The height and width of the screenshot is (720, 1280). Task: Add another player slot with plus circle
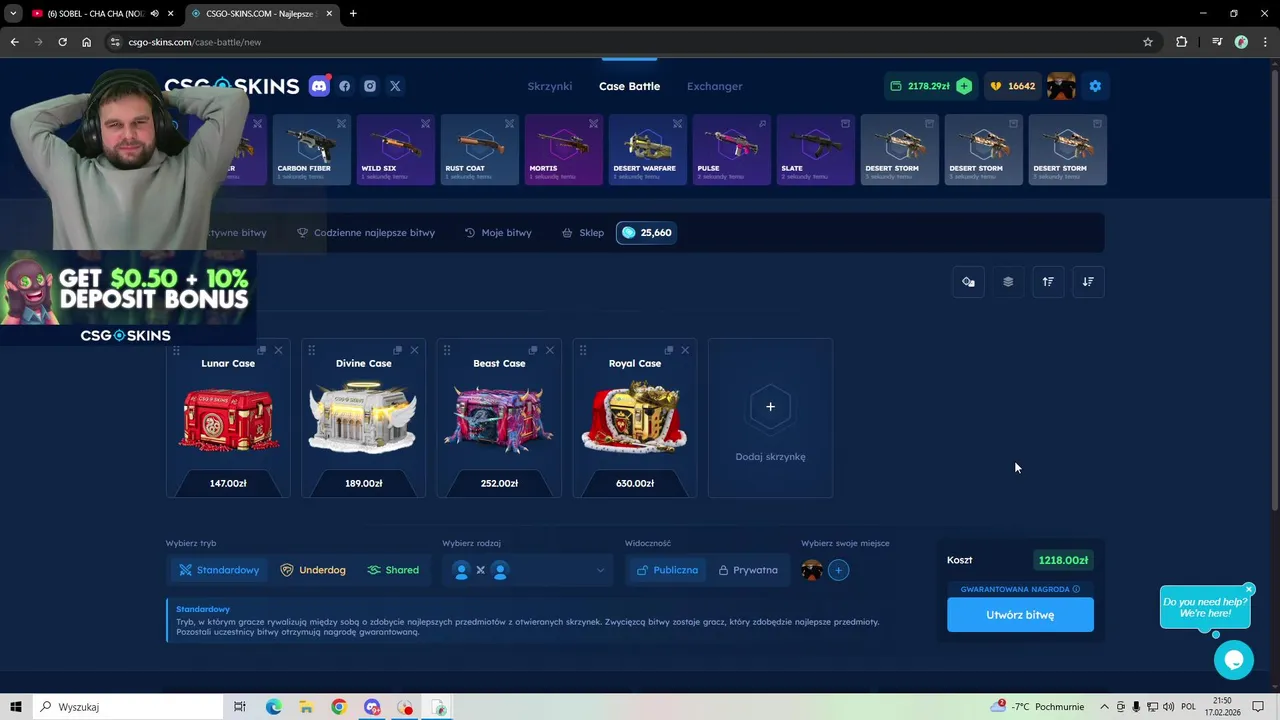coord(838,570)
